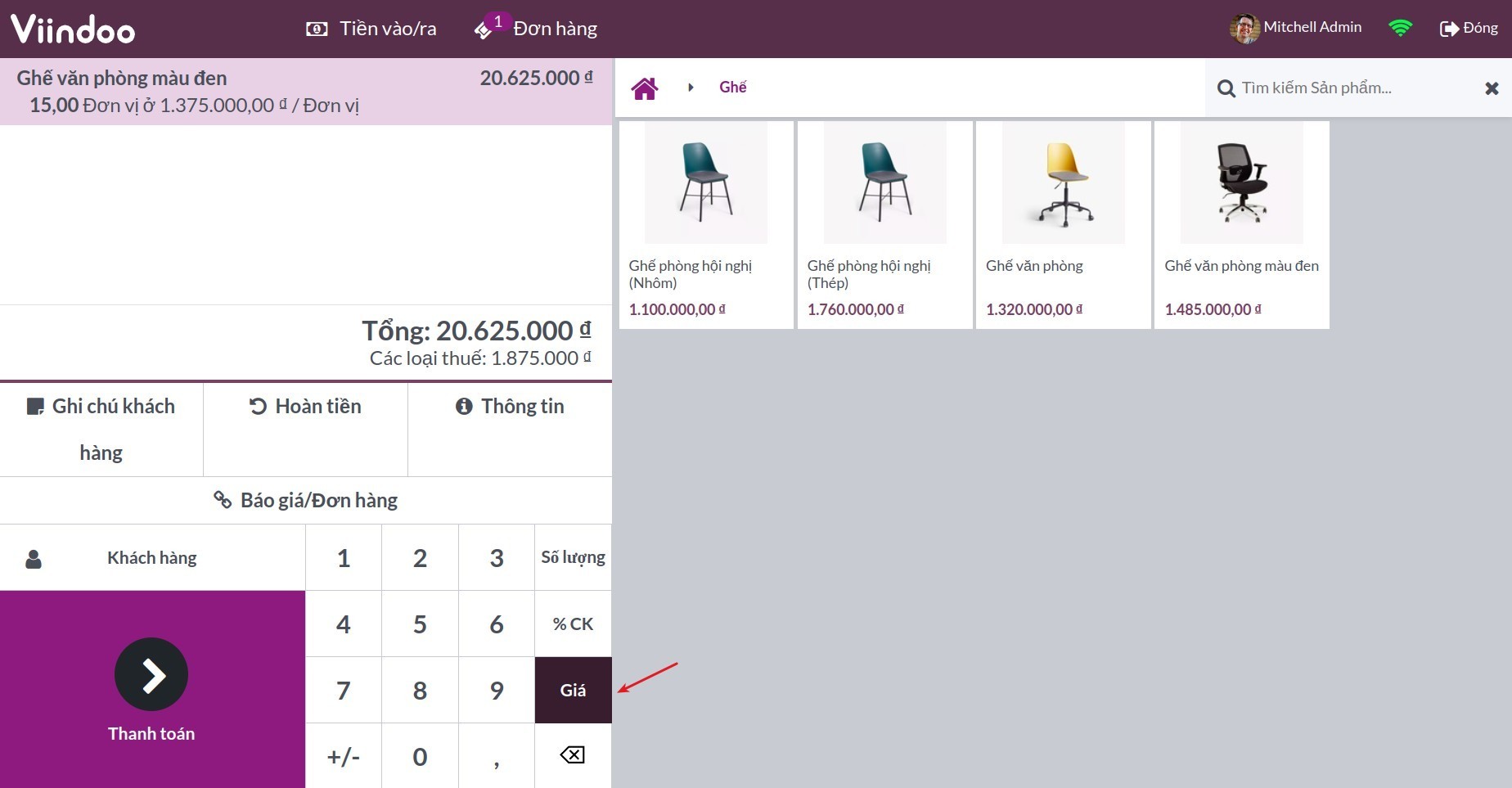Click the backspace delete icon
Screen dimensions: 1512x788
click(574, 756)
